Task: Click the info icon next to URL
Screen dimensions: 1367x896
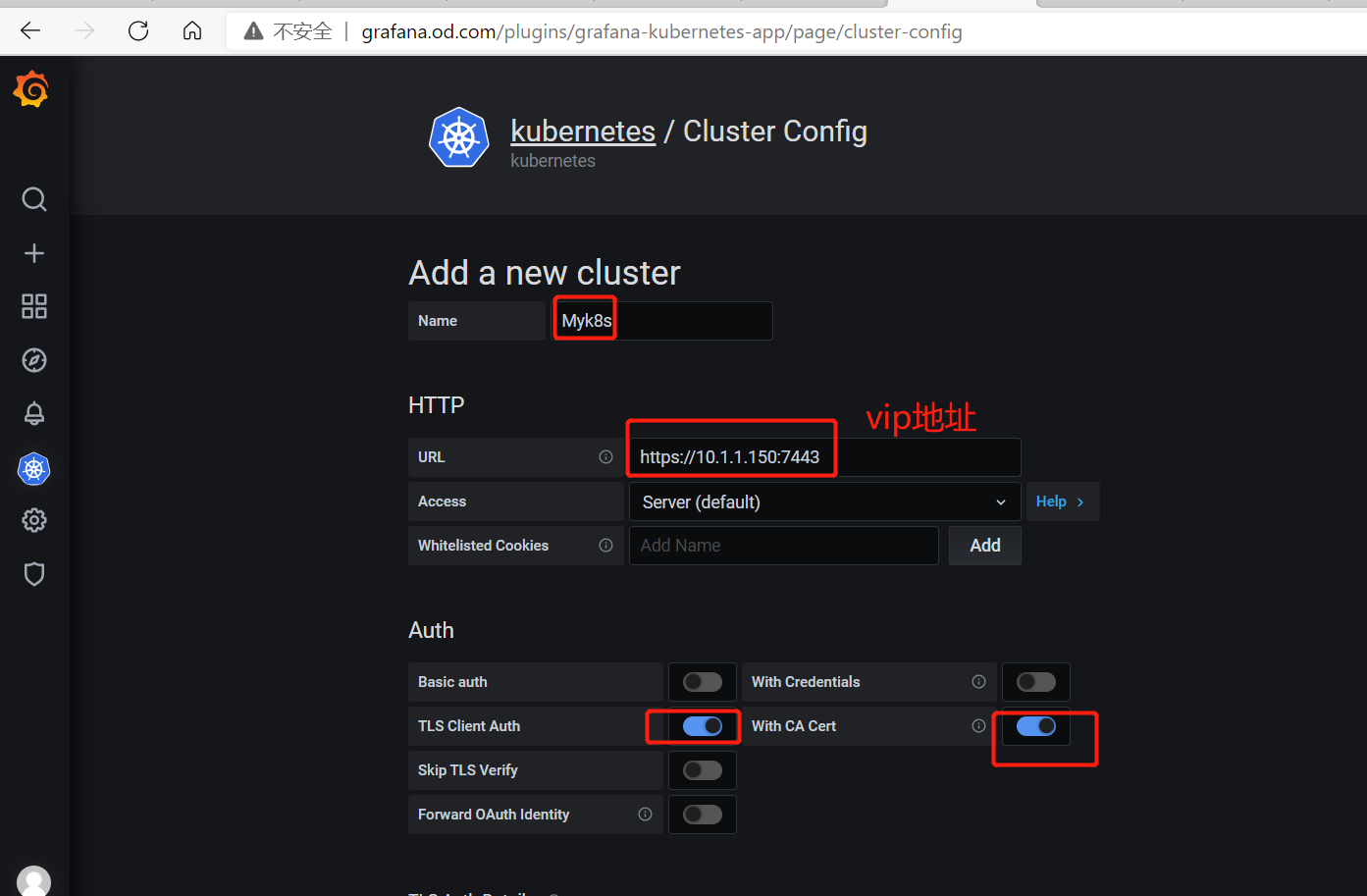Action: click(x=605, y=457)
